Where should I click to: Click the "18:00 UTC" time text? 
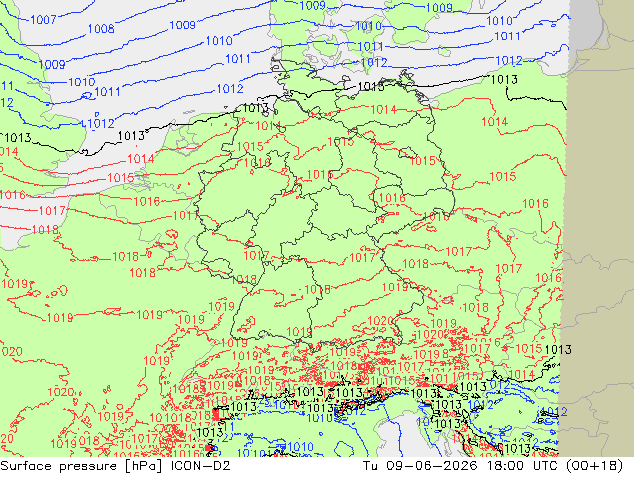click(x=521, y=466)
